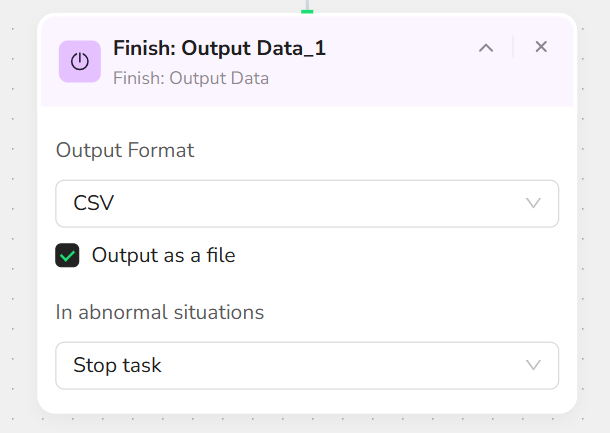This screenshot has width=610, height=433.
Task: Click the In abnormal situations label
Action: tap(160, 312)
